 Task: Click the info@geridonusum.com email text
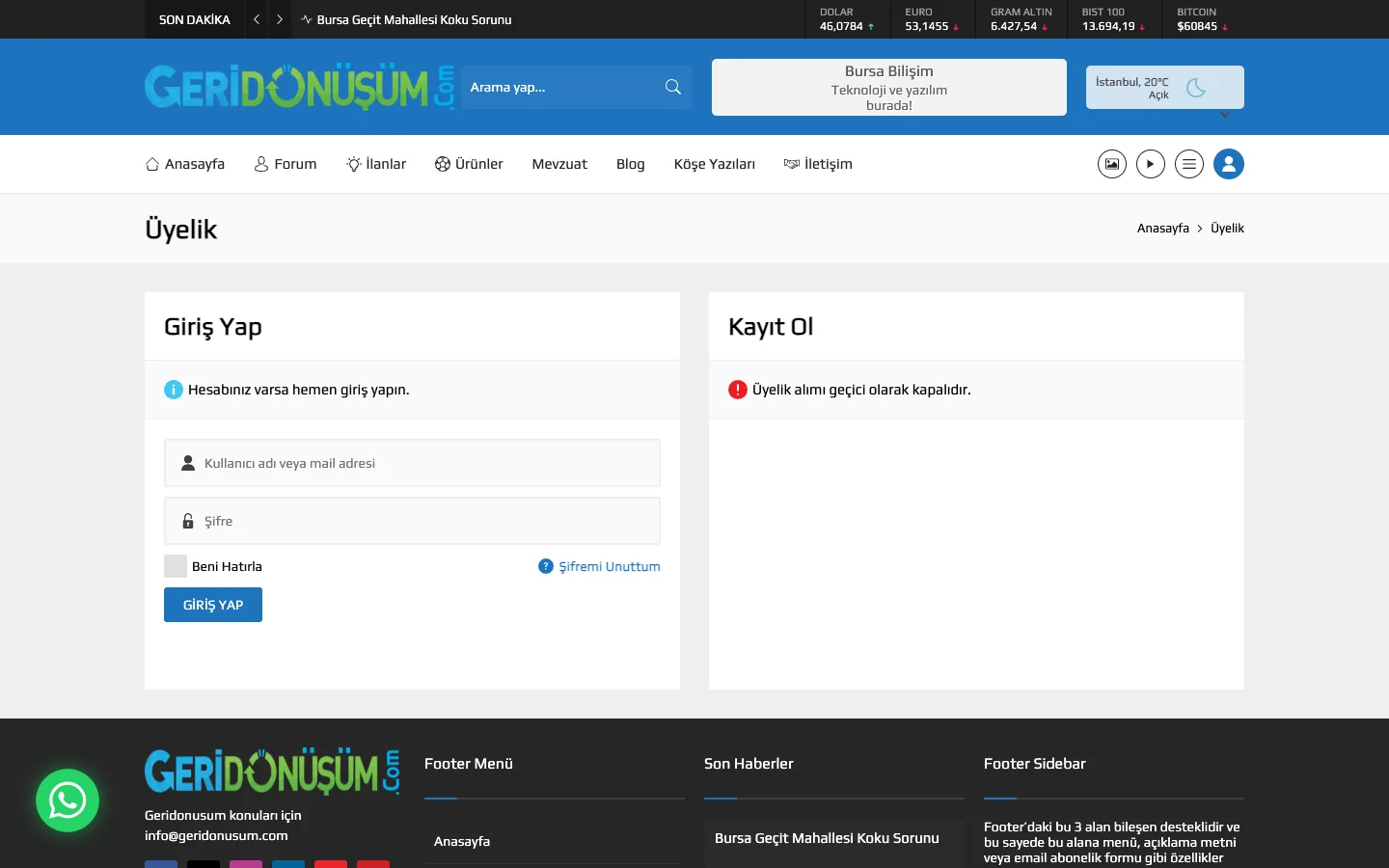point(216,836)
